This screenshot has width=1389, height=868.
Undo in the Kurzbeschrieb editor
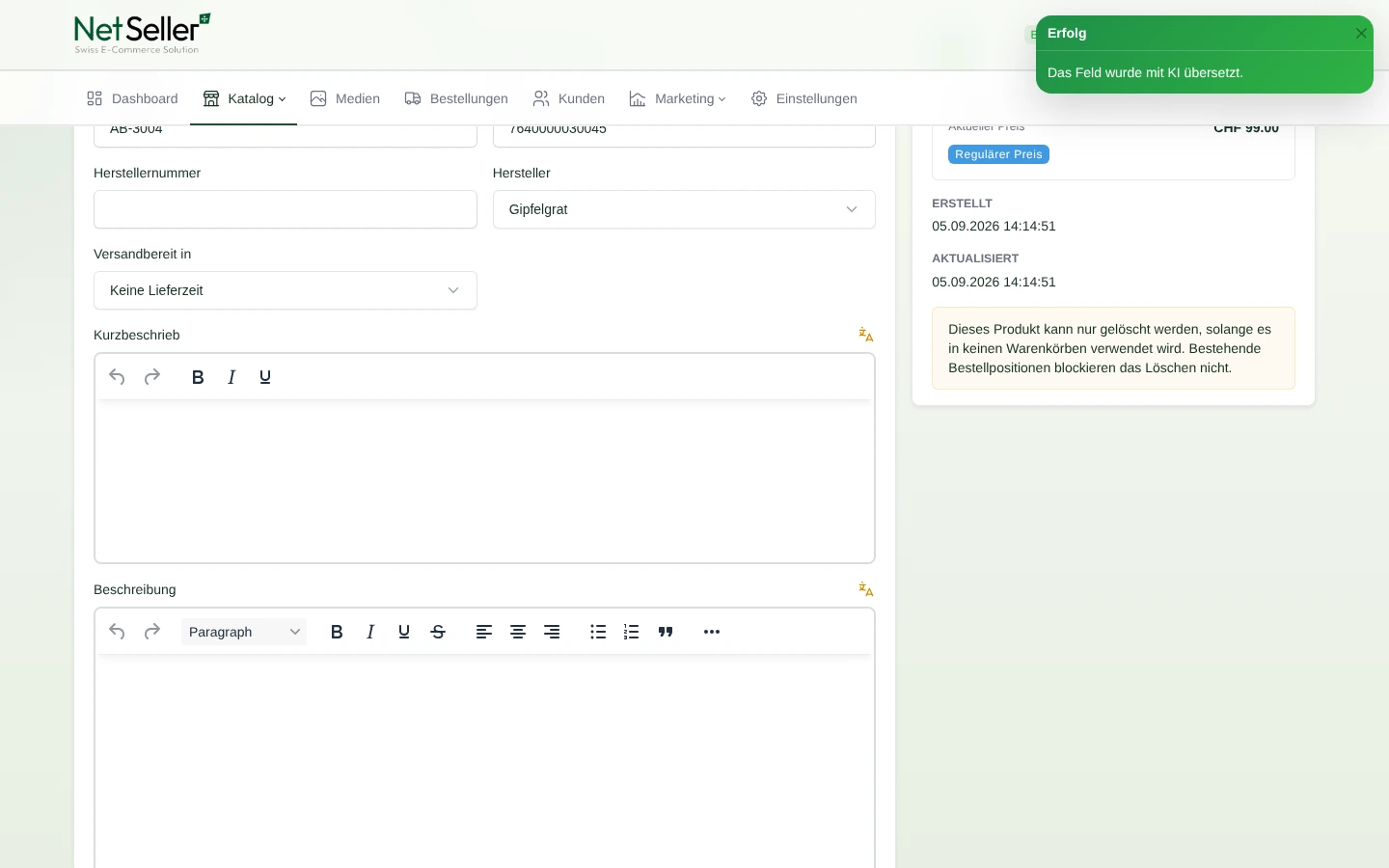pyautogui.click(x=117, y=377)
